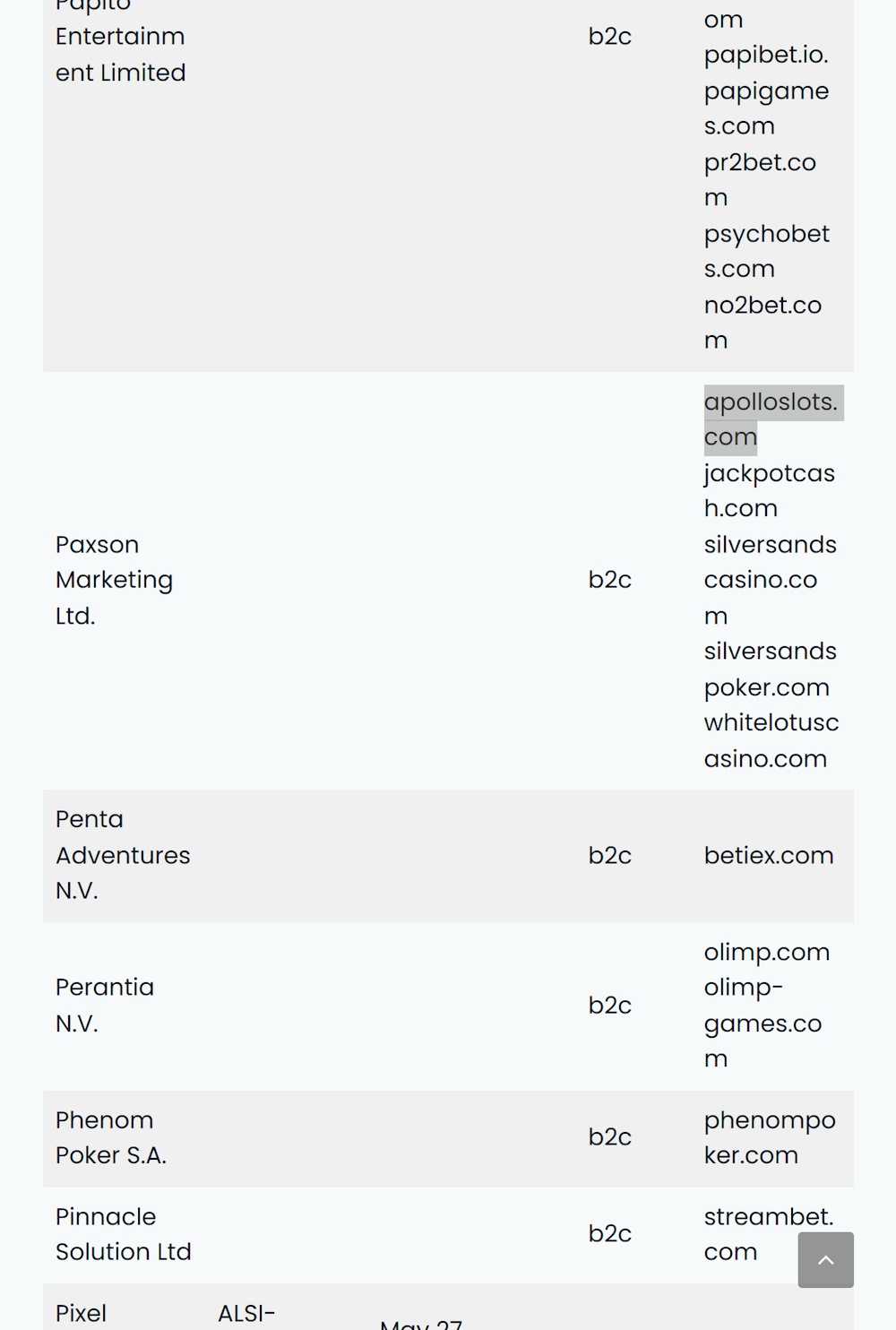Open the betiex.com link
Screen dimensions: 896x1330
tap(768, 856)
